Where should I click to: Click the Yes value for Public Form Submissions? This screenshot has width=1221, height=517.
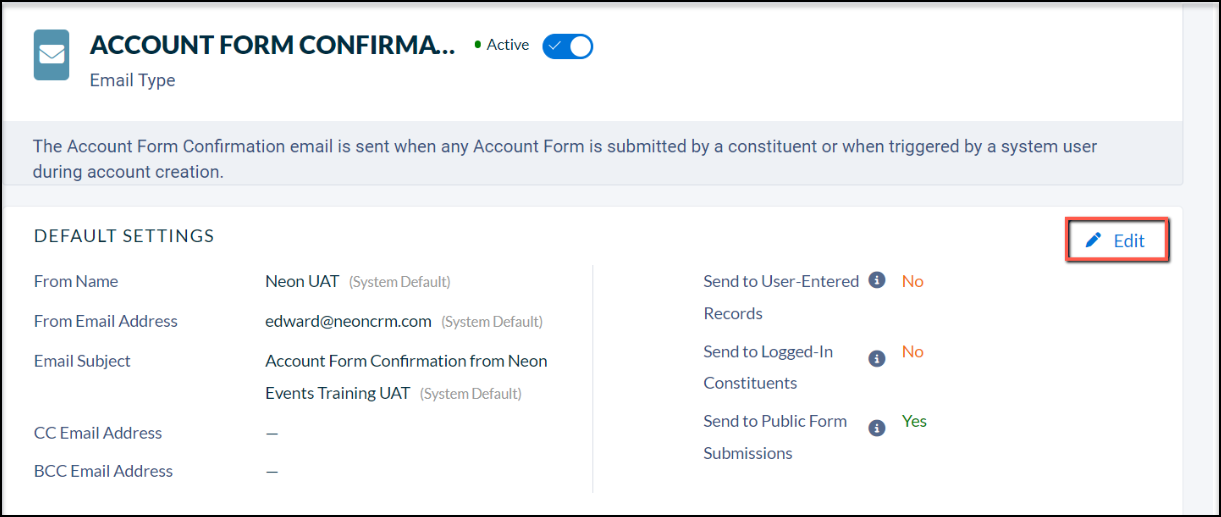(x=914, y=421)
